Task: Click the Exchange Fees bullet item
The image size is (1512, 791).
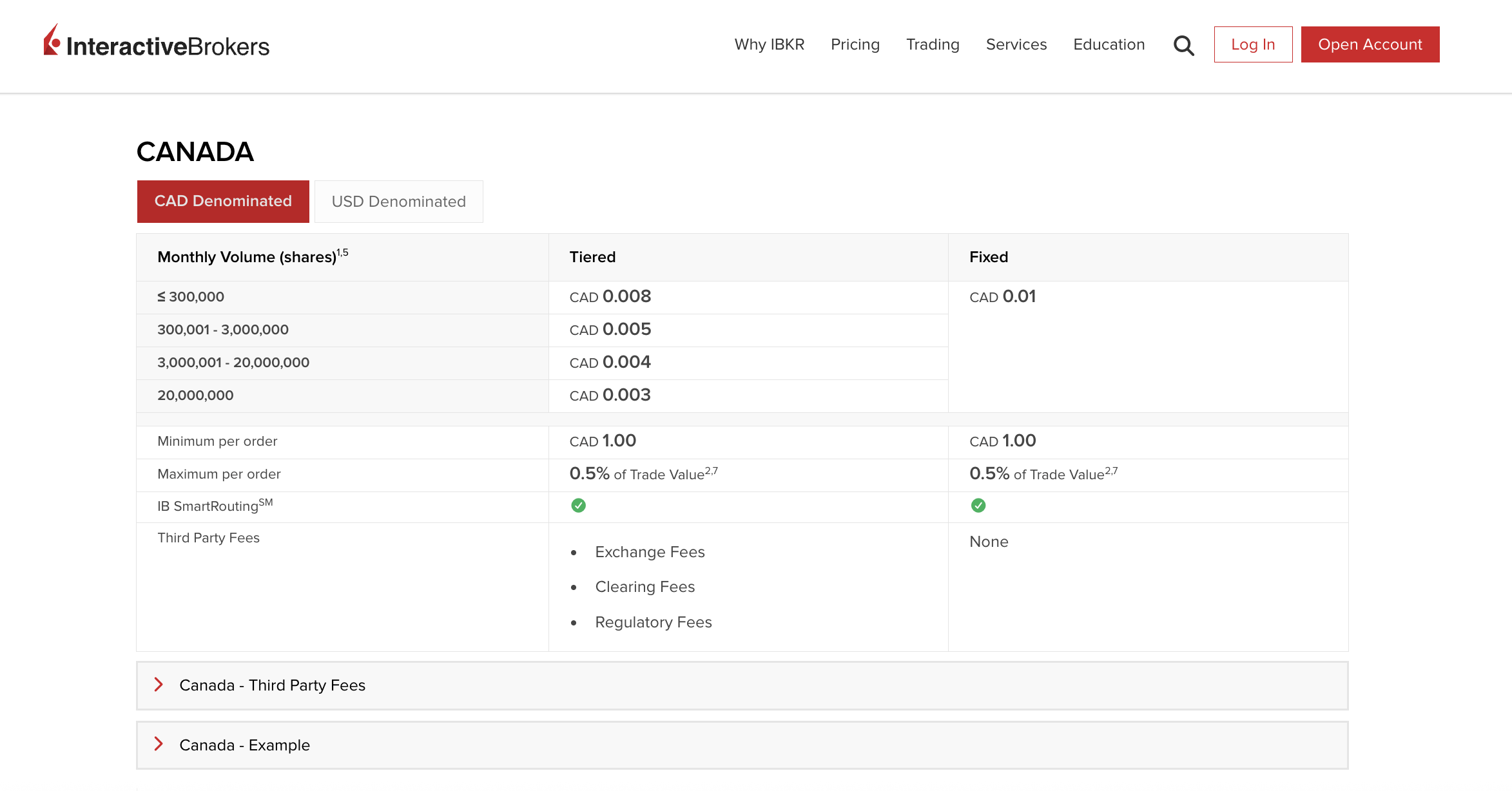Action: pyautogui.click(x=650, y=552)
